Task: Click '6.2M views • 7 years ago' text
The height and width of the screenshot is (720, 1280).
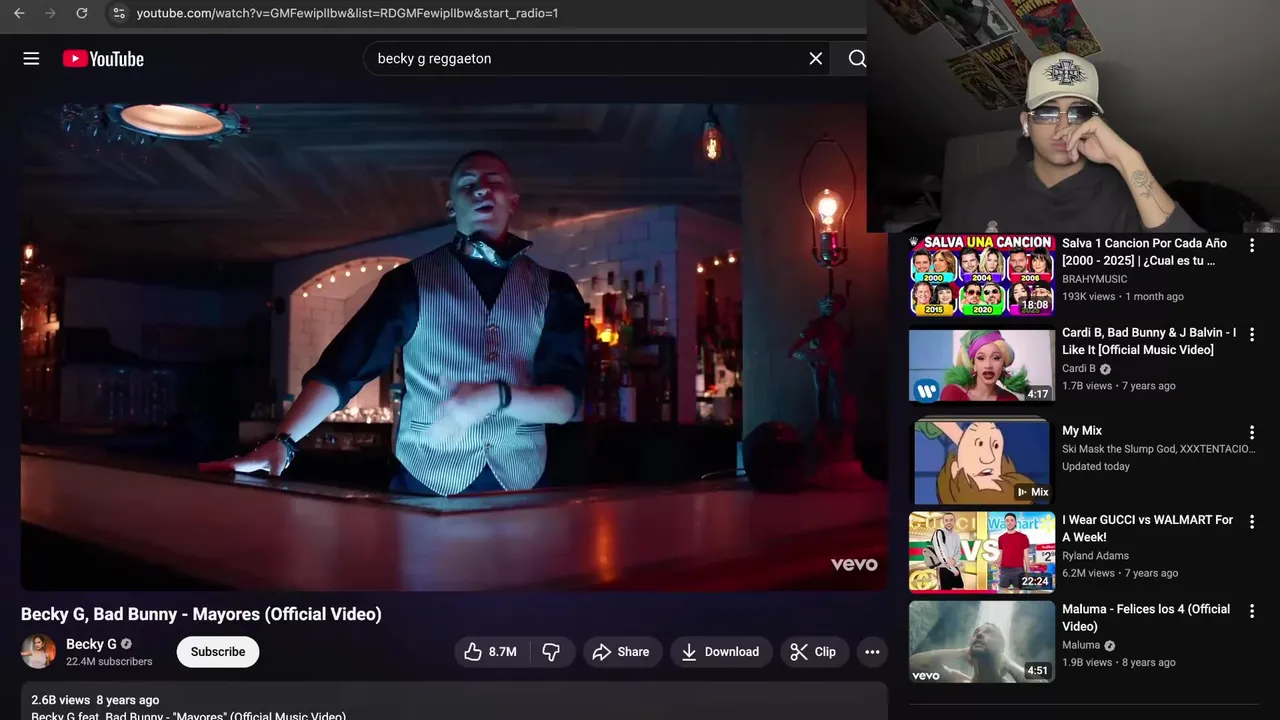Action: 1120,573
